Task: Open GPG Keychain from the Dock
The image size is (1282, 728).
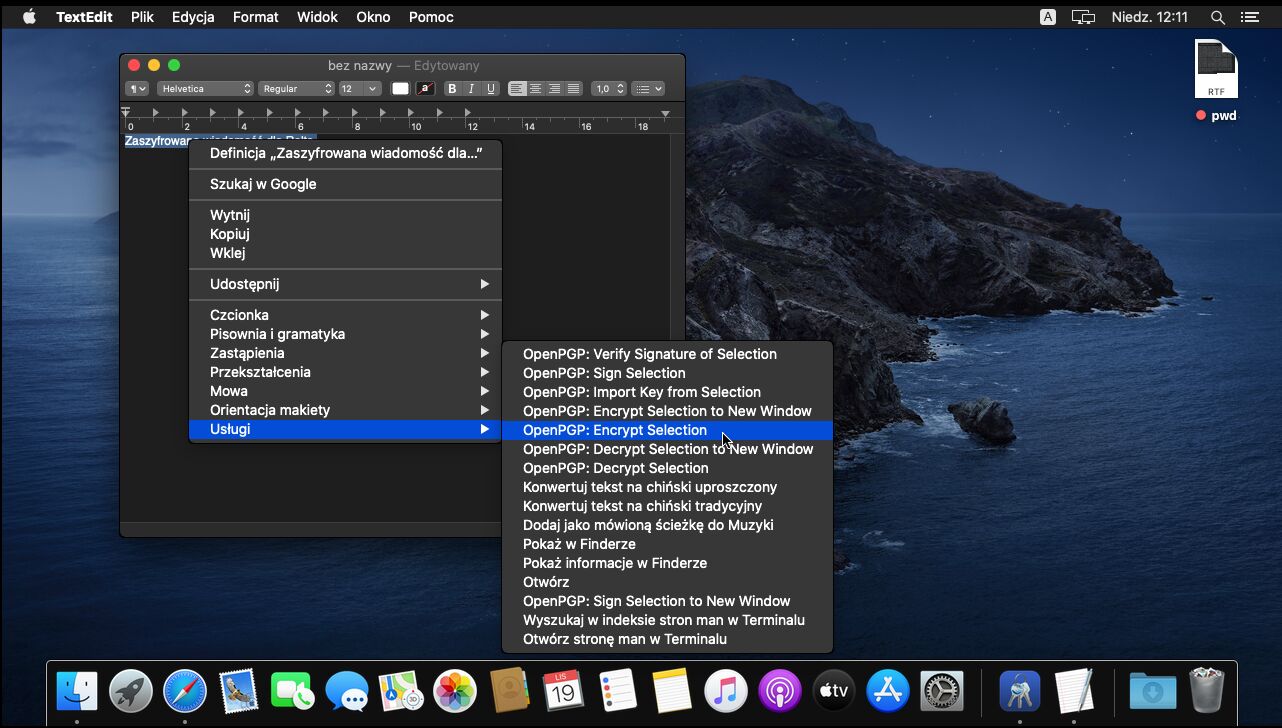Action: pos(1020,691)
